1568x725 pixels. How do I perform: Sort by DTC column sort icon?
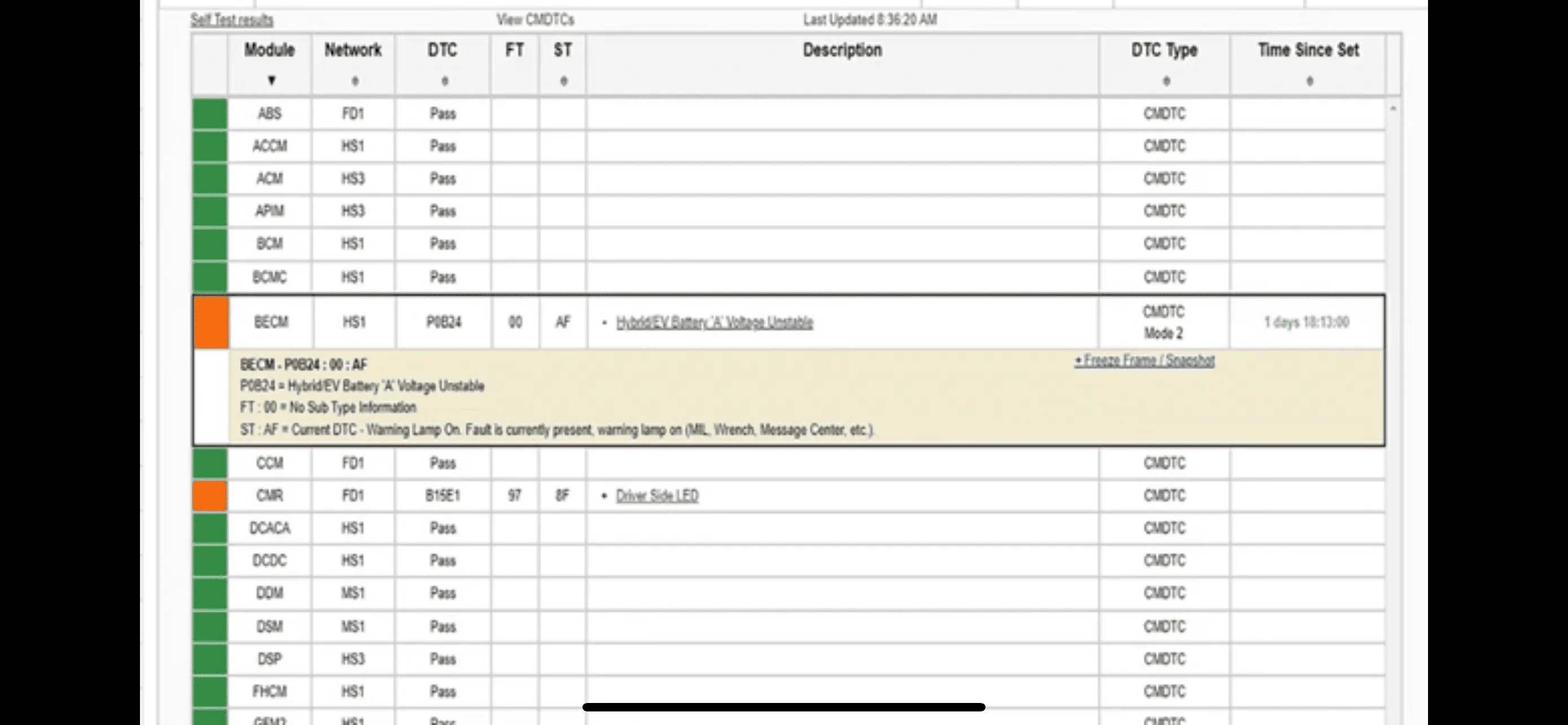tap(444, 81)
